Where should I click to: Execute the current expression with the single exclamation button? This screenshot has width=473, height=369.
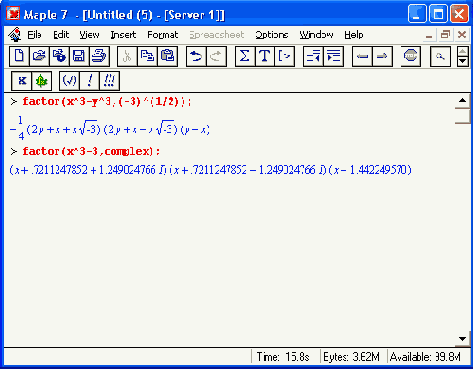tap(89, 81)
